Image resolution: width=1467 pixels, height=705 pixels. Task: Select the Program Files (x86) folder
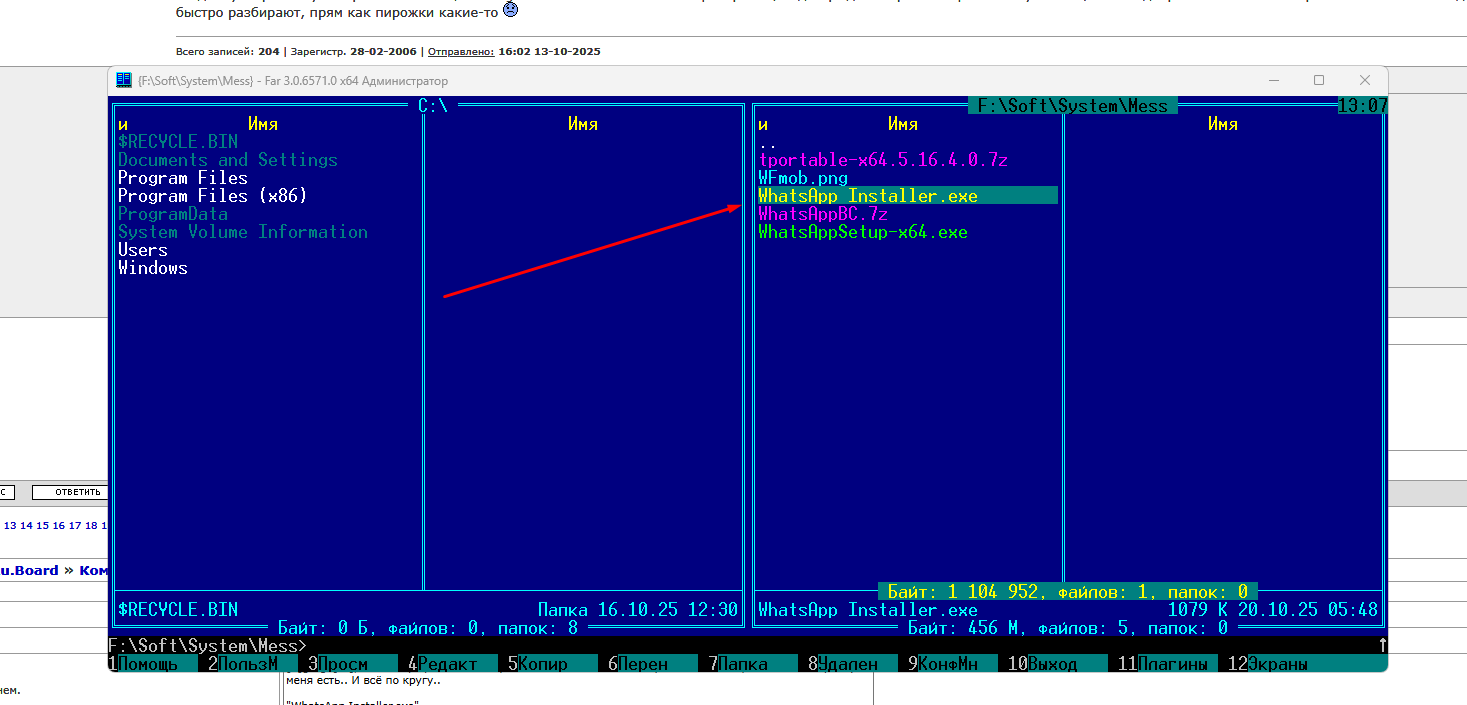click(x=212, y=196)
